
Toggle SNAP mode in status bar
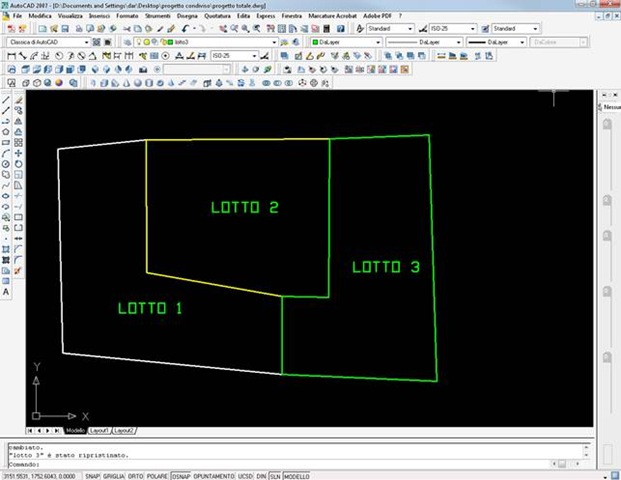click(92, 476)
